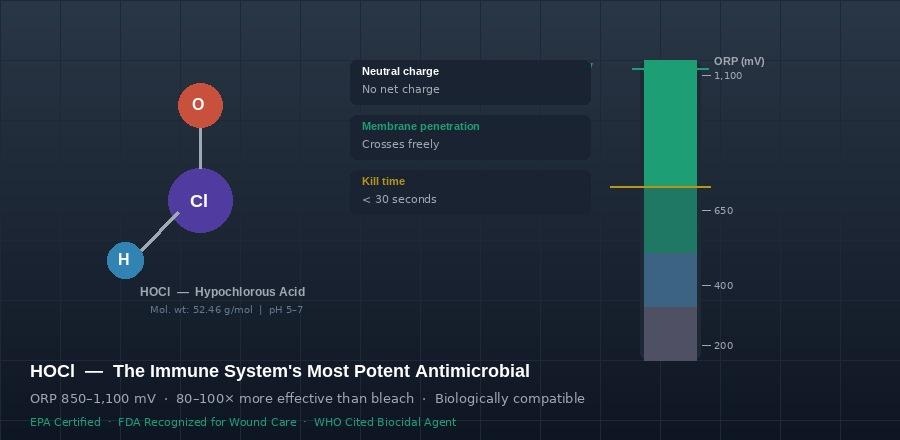This screenshot has height=440, width=900.
Task: Click the ORP (mV) axis title
Action: tap(739, 62)
